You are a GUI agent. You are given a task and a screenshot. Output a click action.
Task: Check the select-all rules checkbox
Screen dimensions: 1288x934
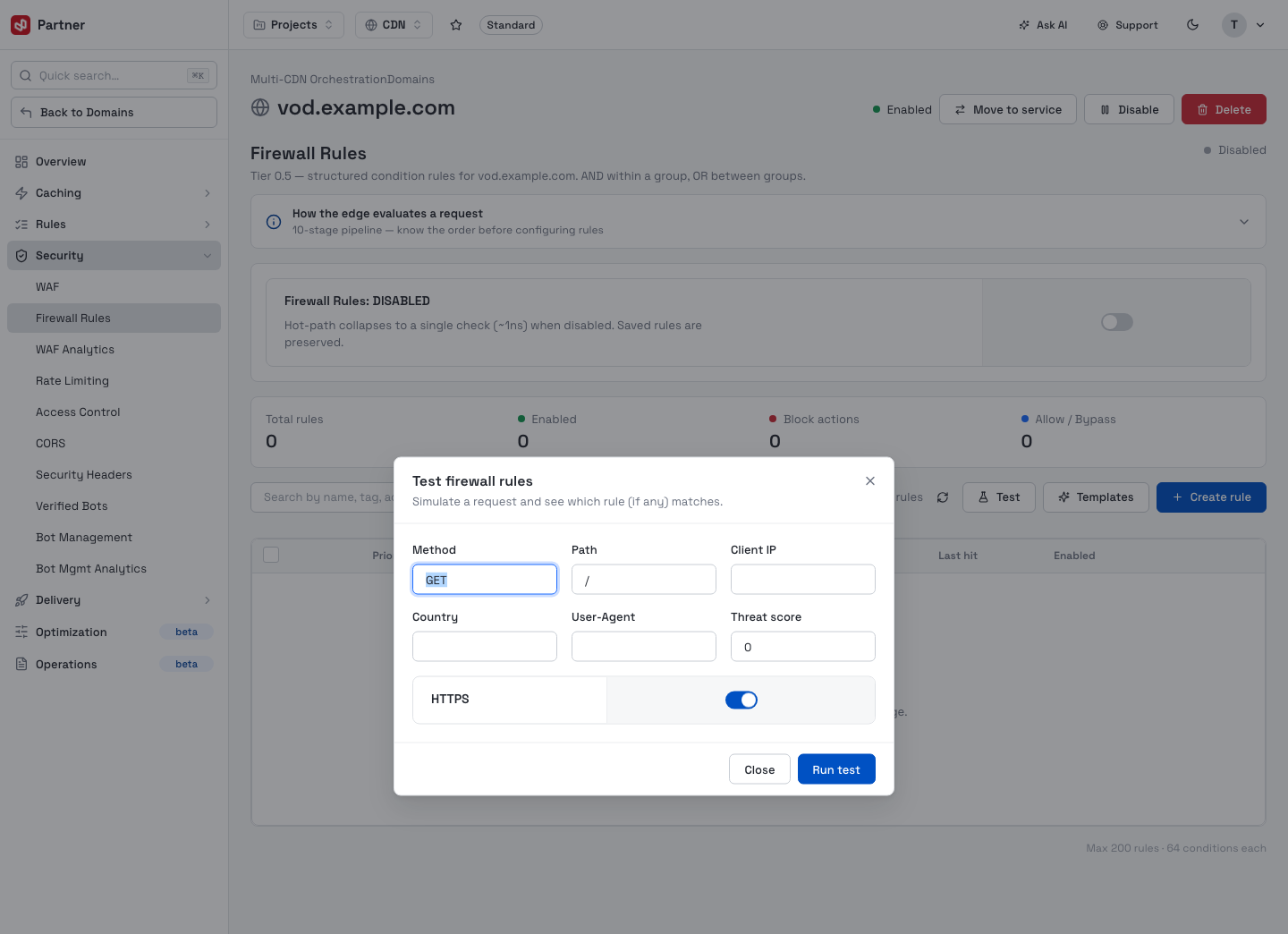click(271, 555)
